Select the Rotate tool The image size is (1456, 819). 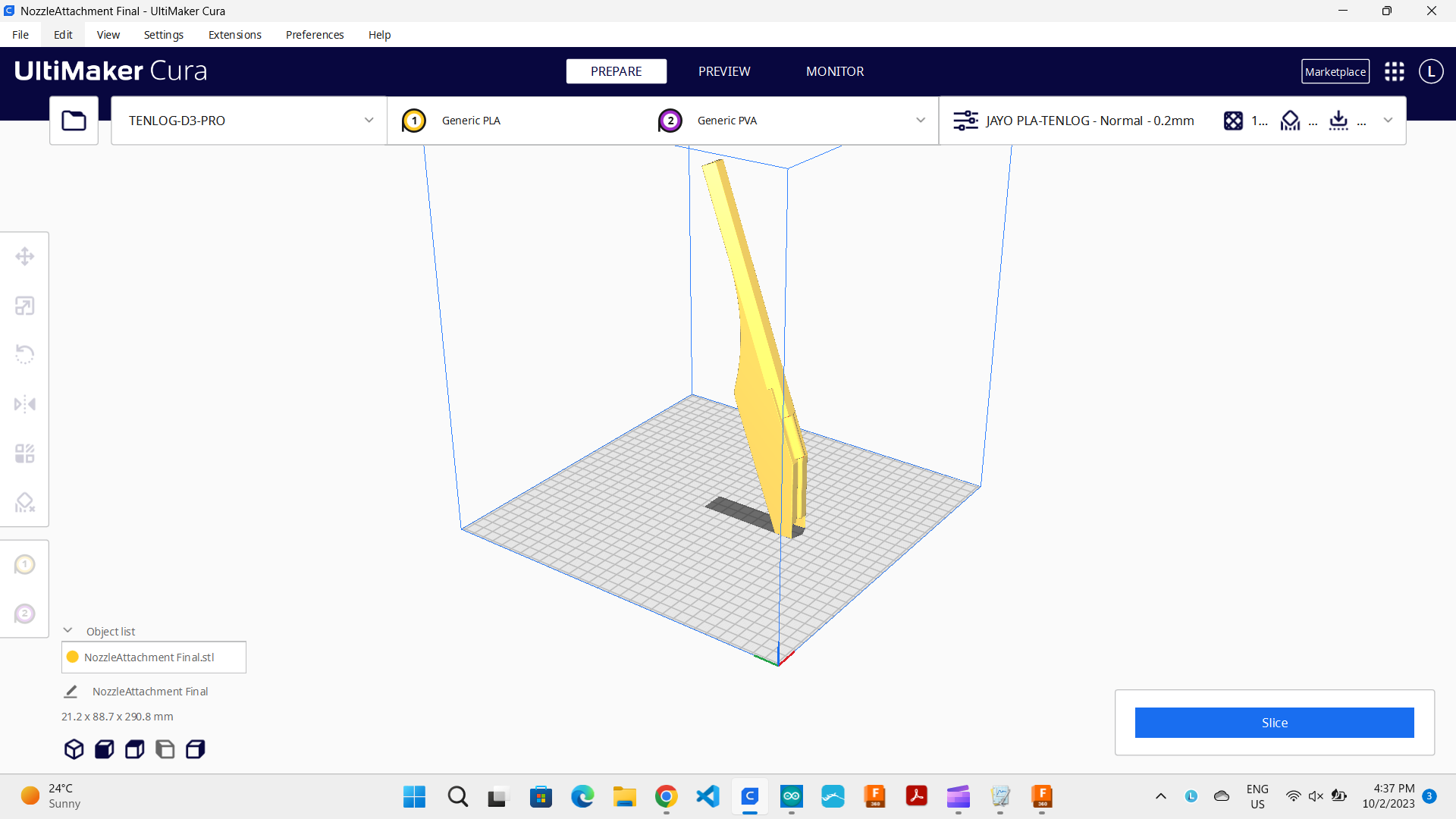tap(25, 354)
